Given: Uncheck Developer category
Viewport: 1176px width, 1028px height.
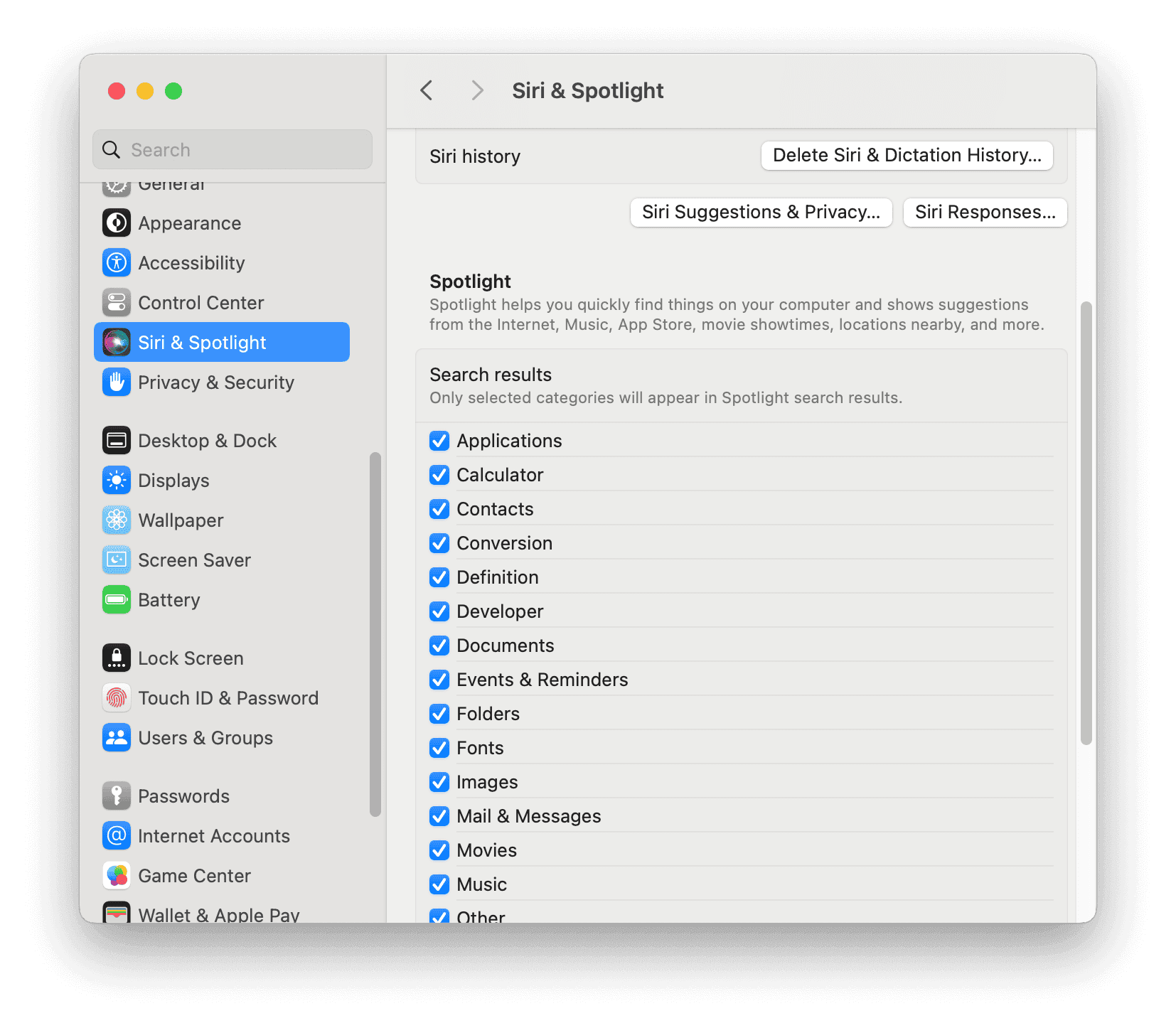Looking at the screenshot, I should (x=439, y=611).
